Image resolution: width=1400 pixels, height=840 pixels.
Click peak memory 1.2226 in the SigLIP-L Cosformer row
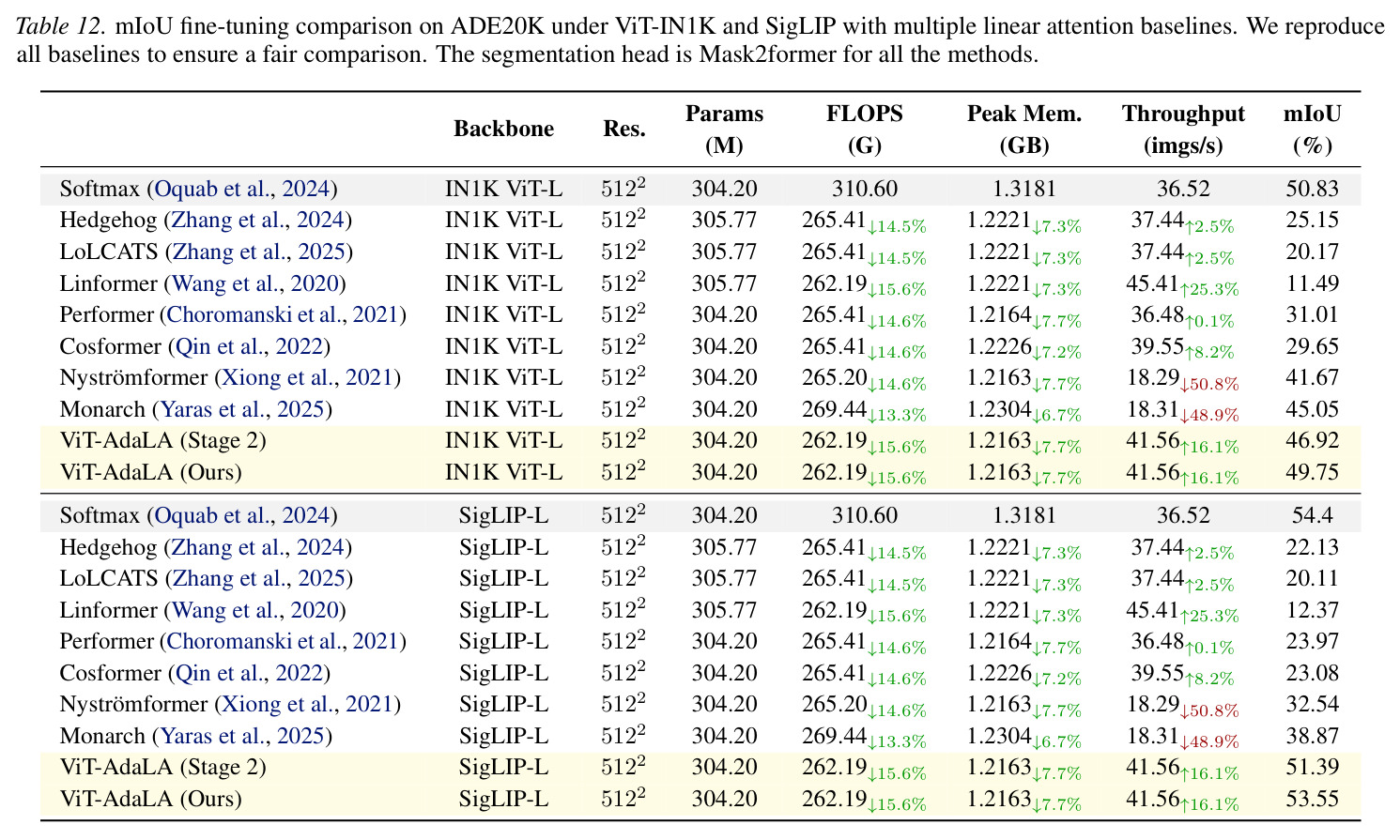(x=999, y=672)
